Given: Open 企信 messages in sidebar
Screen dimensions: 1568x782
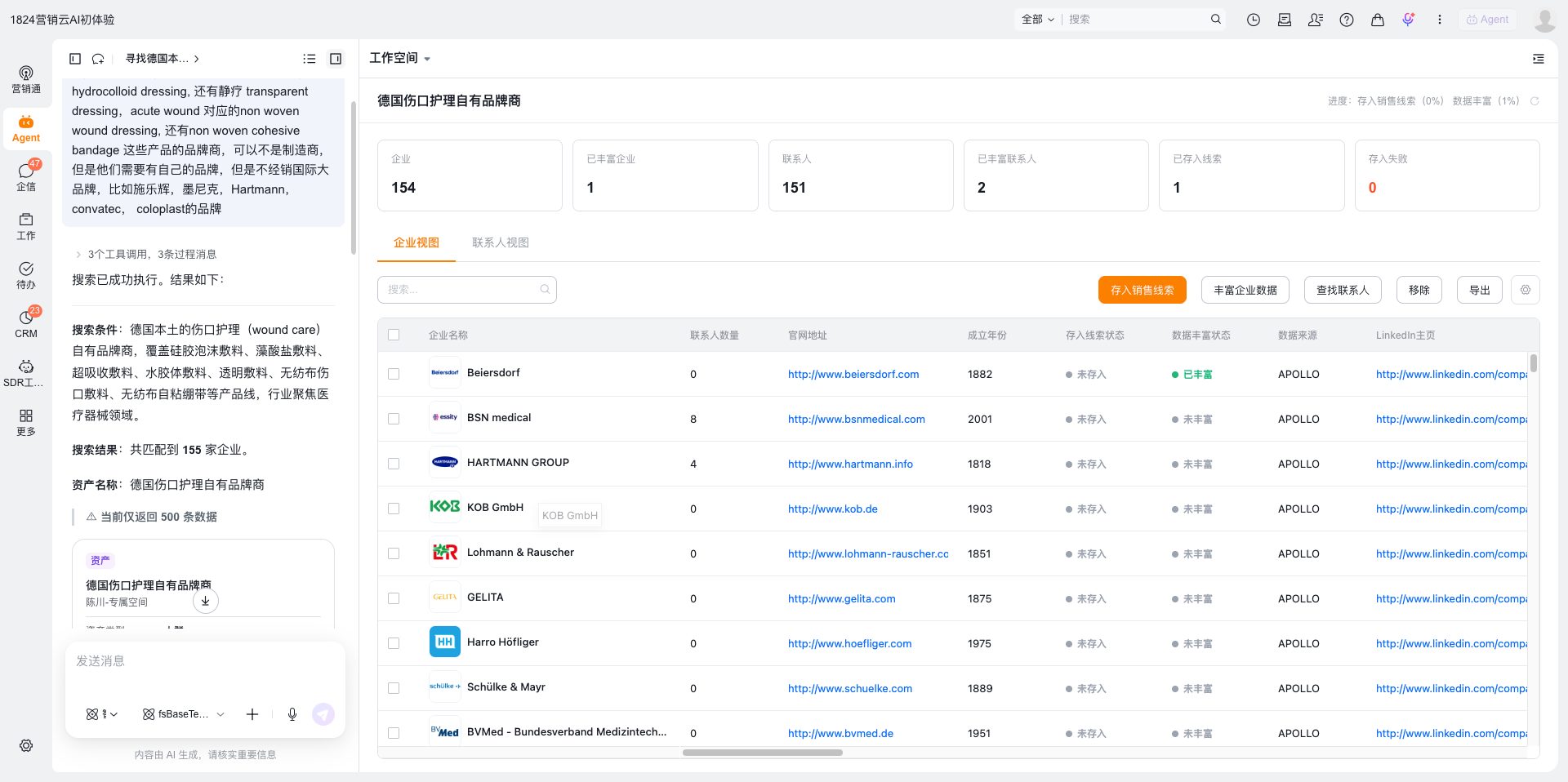Looking at the screenshot, I should (26, 178).
